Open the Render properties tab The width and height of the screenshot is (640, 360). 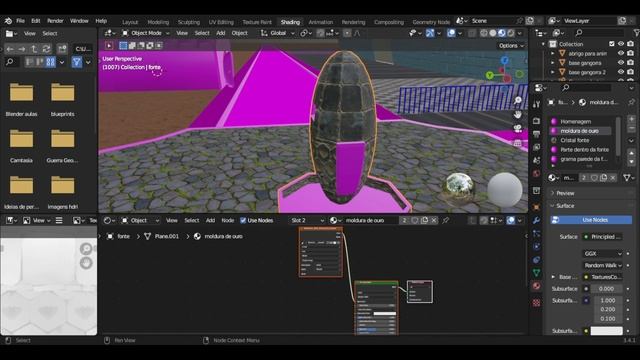(x=537, y=121)
